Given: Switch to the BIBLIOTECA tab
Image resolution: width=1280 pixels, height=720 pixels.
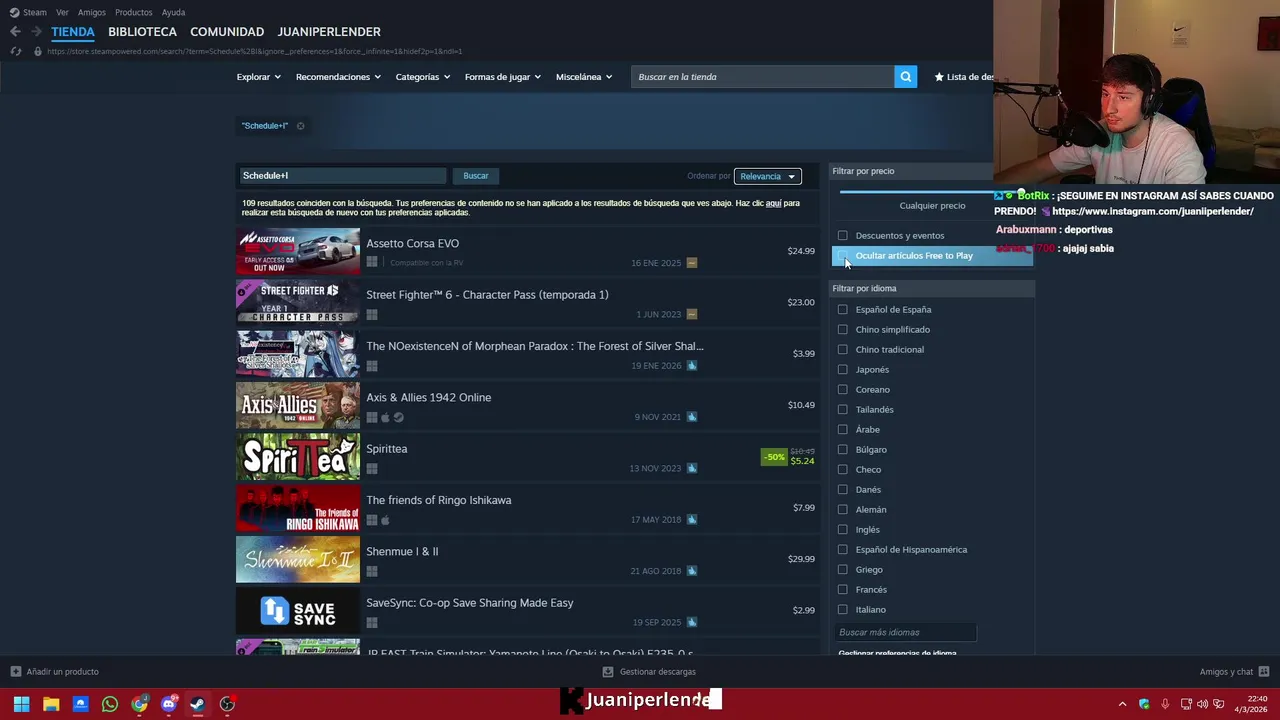Looking at the screenshot, I should coord(142,32).
